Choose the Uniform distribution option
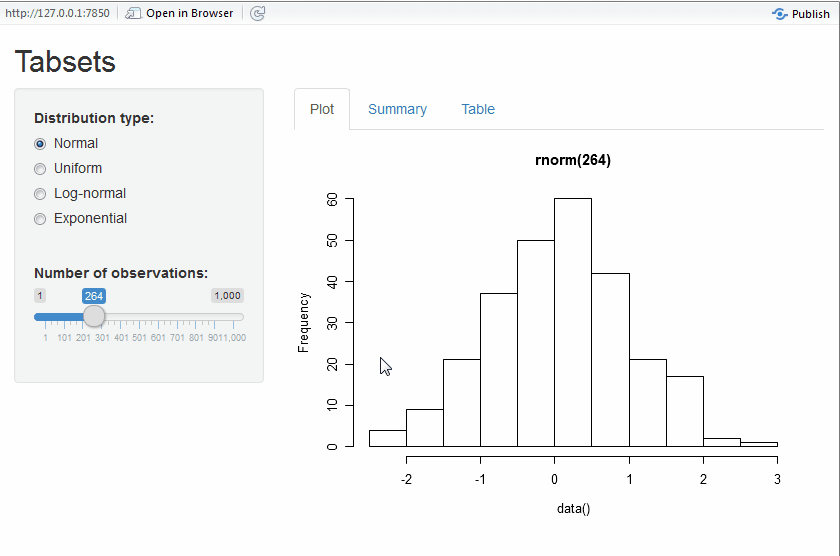This screenshot has height=556, width=840. 40,169
